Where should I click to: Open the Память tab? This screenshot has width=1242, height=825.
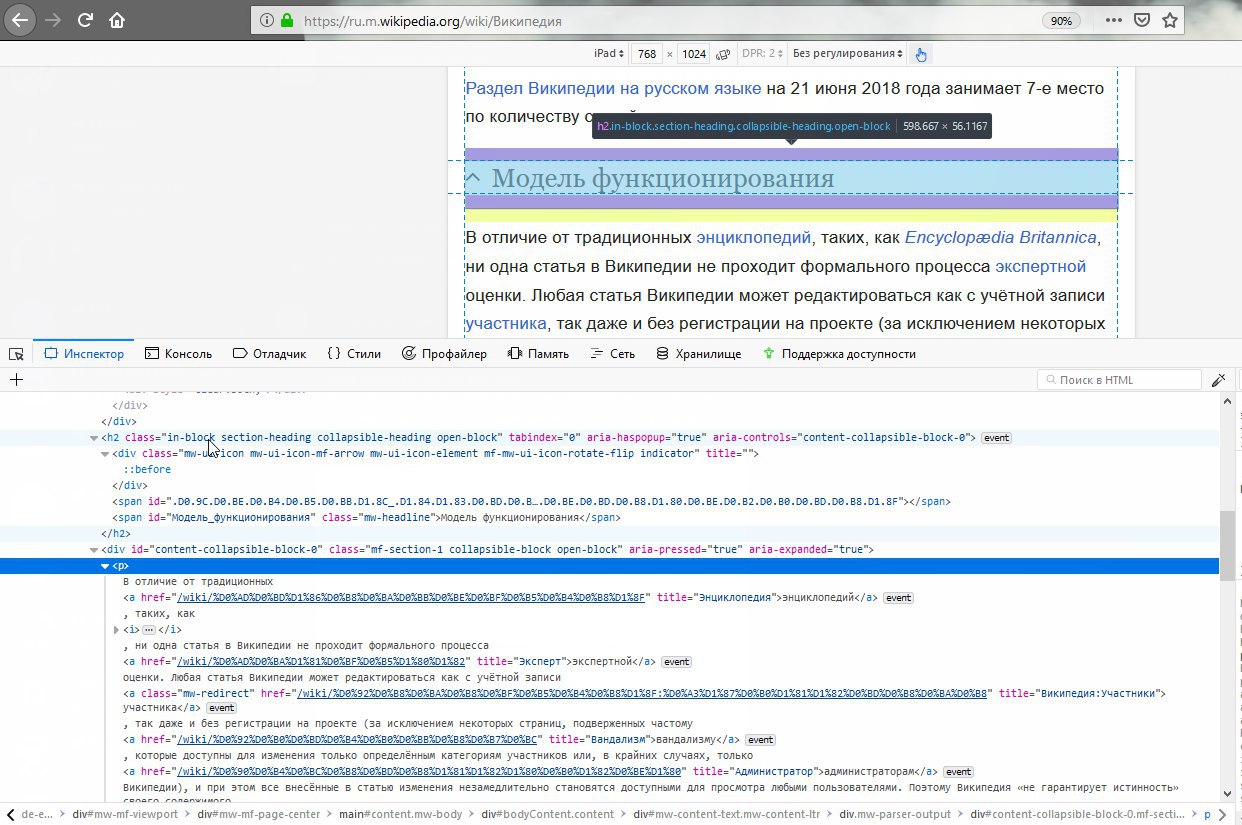click(538, 354)
